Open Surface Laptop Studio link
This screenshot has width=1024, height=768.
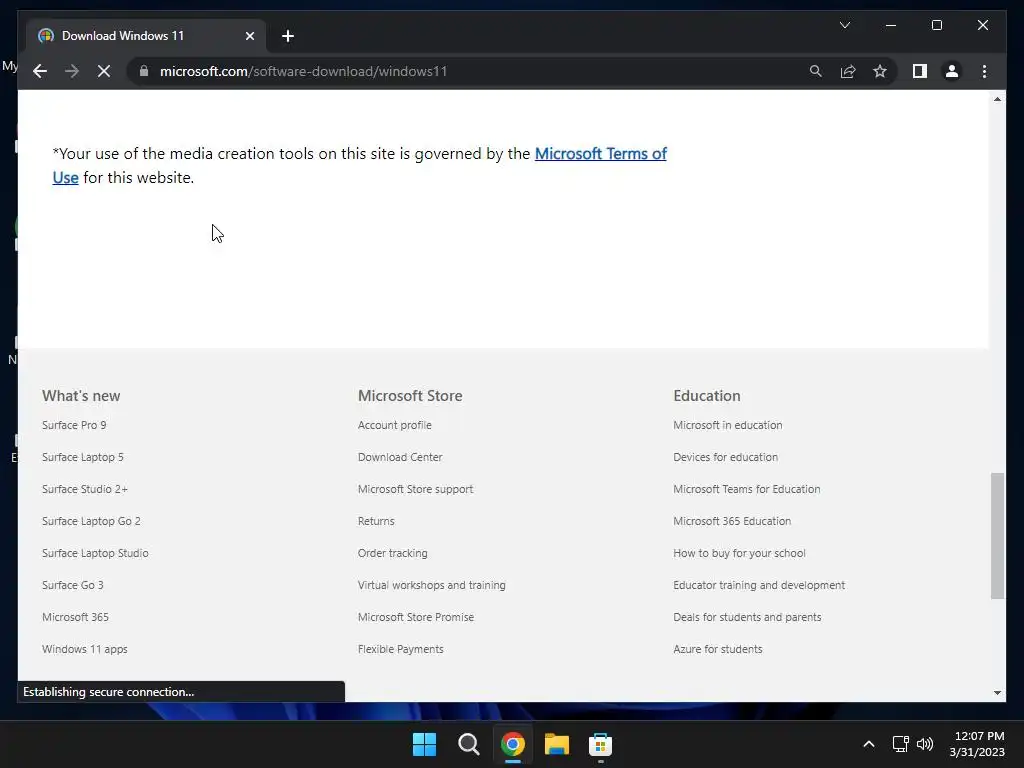pyautogui.click(x=95, y=553)
